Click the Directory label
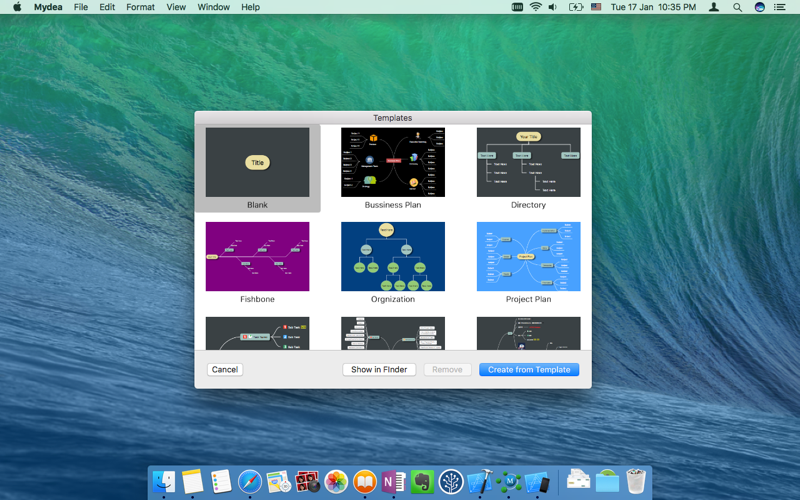 [529, 205]
